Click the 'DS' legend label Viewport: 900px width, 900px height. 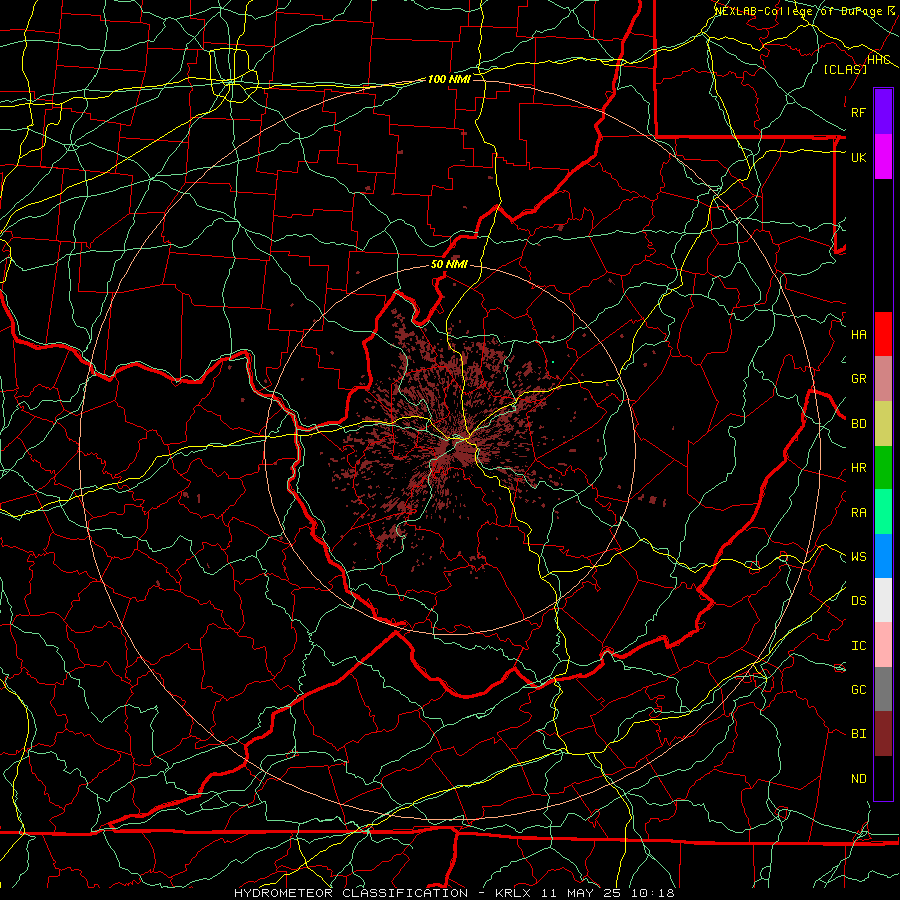point(858,601)
